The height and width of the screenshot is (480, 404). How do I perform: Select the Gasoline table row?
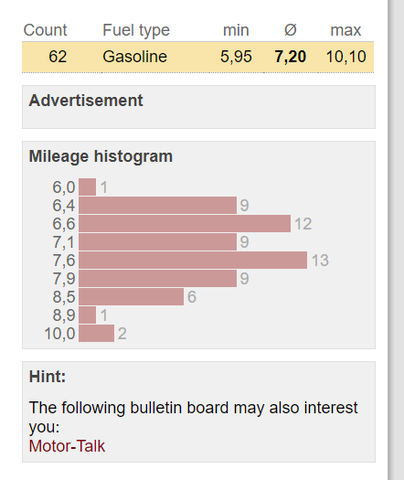[198, 57]
